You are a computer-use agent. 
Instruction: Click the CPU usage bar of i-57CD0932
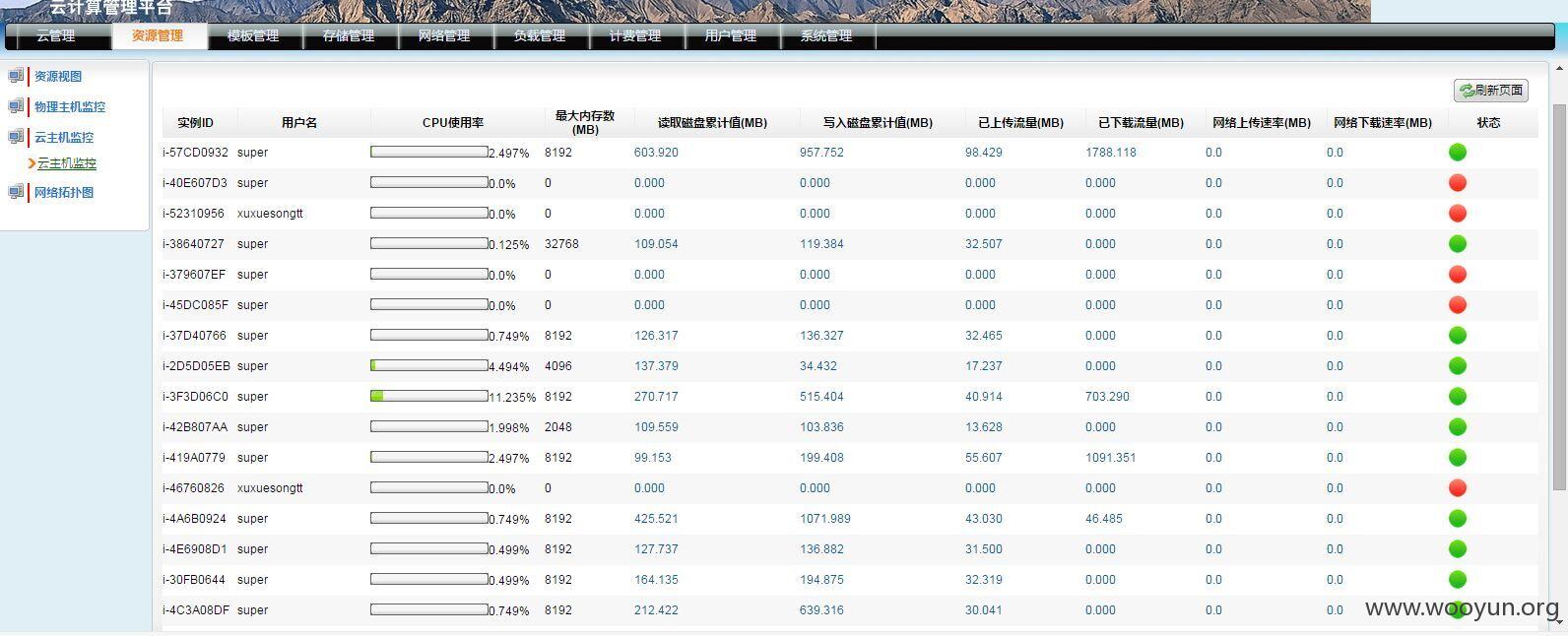point(429,152)
